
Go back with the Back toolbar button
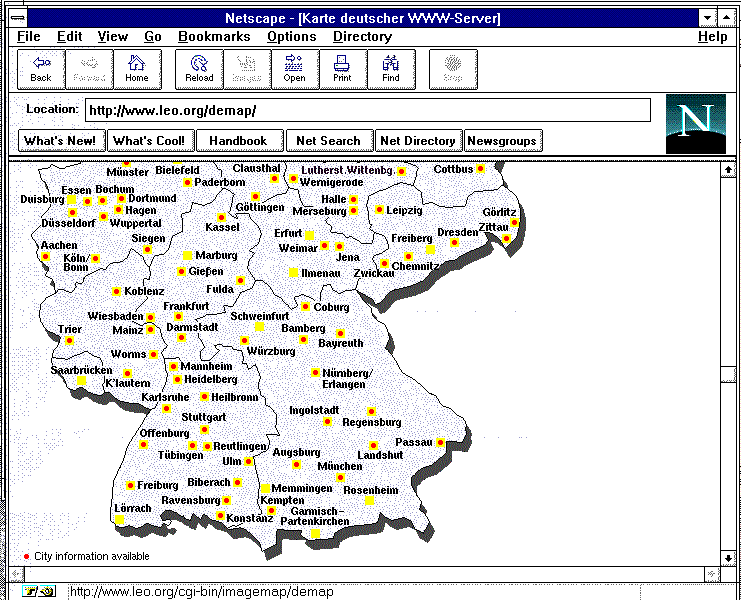(41, 69)
